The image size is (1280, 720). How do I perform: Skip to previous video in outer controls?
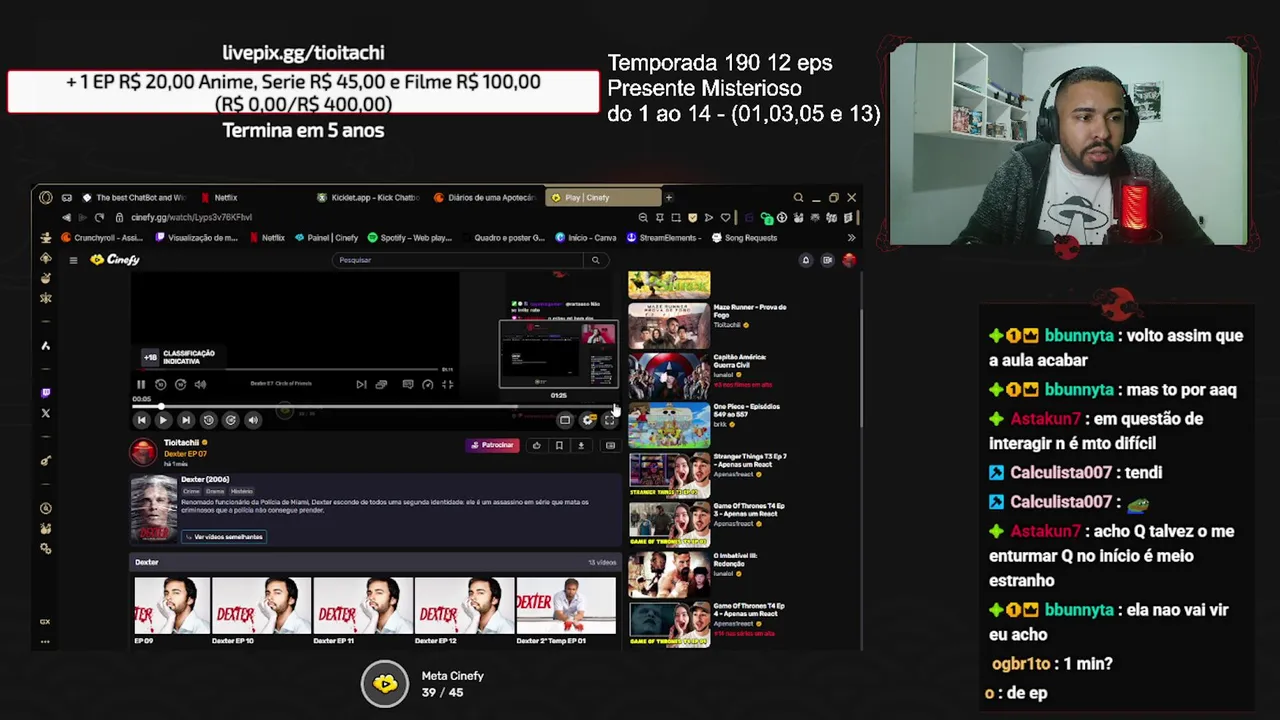[x=141, y=420]
